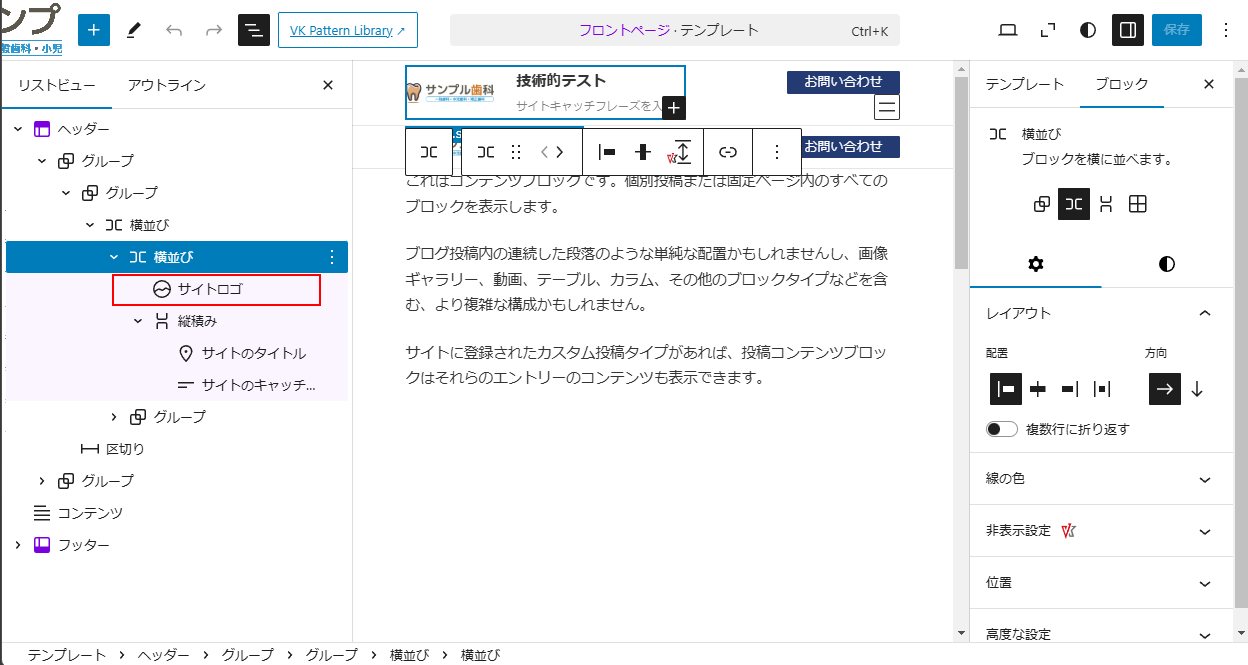Select vertical direction down arrow

tap(1197, 389)
